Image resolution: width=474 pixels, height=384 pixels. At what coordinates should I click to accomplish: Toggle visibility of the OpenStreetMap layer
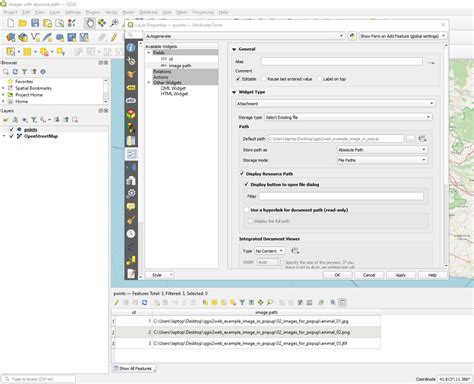coord(12,136)
